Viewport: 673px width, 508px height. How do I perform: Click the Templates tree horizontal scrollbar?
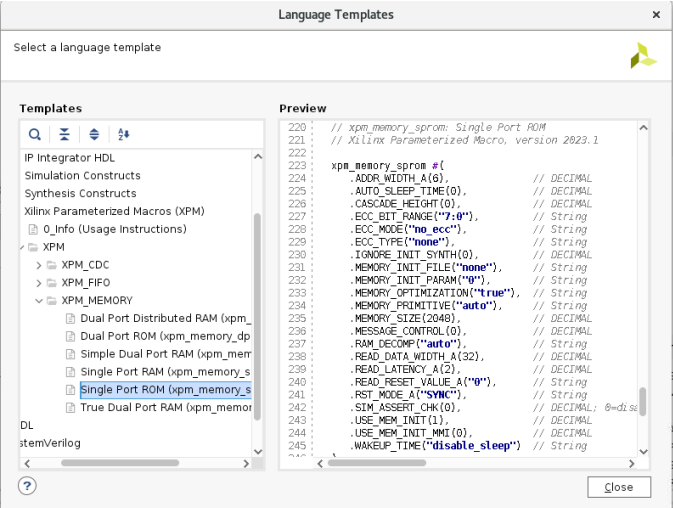[120, 463]
